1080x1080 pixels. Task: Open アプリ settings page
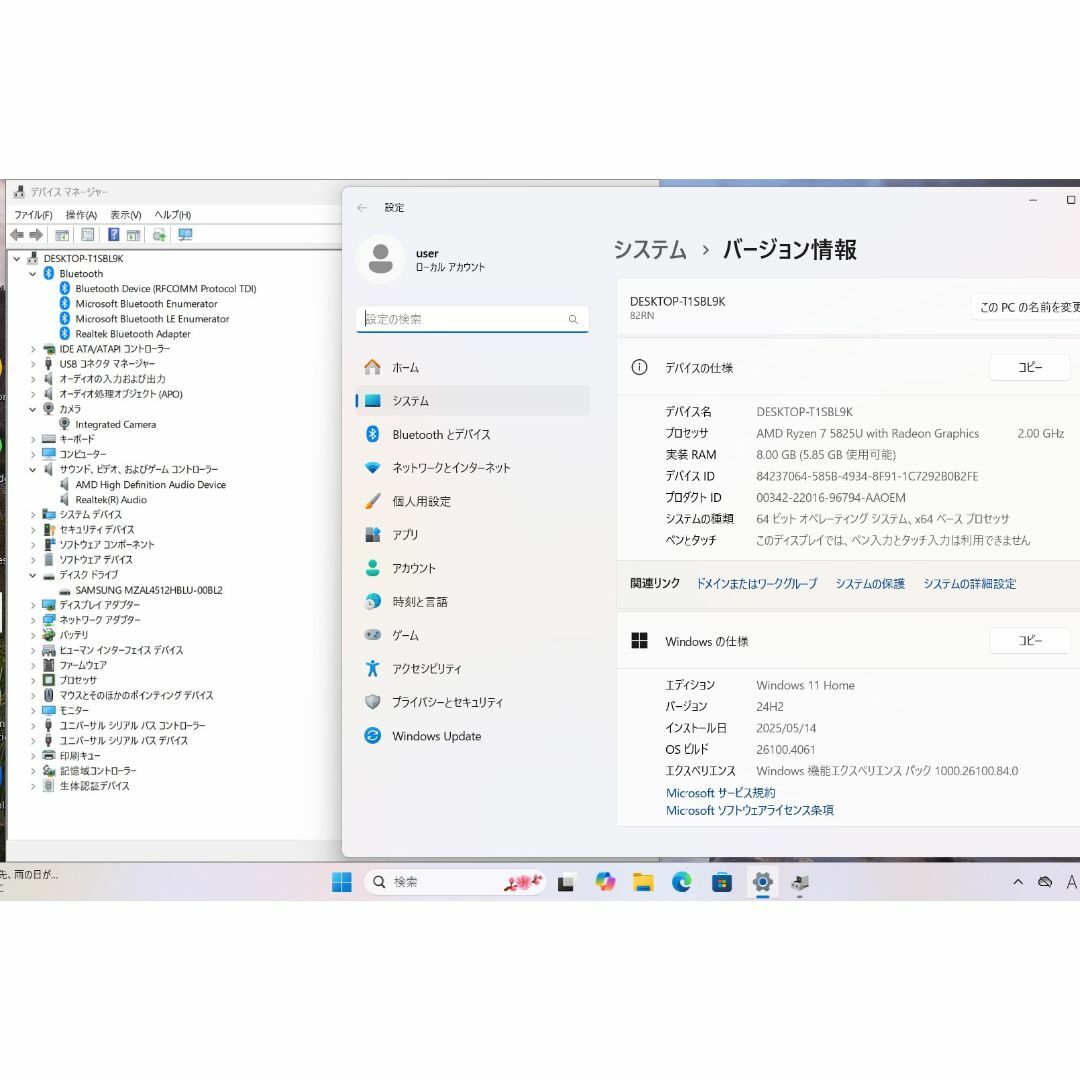472,534
